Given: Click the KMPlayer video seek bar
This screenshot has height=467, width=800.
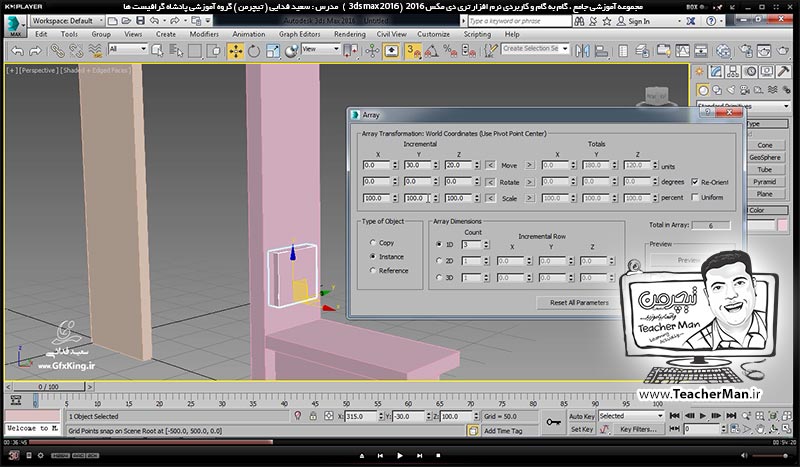Looking at the screenshot, I should pos(399,442).
